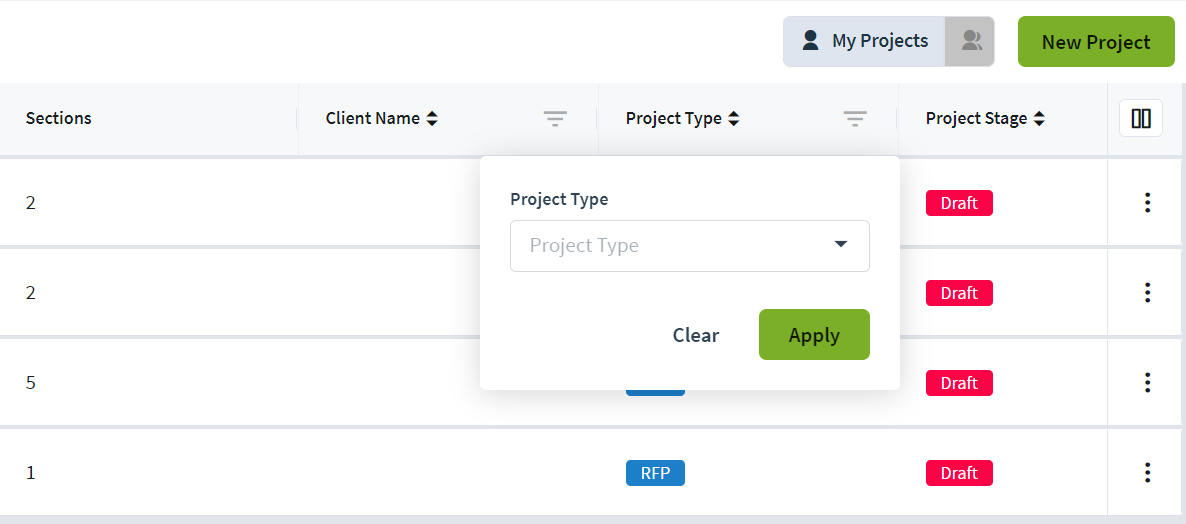Switch to the team projects view icon
1186x524 pixels.
point(970,41)
